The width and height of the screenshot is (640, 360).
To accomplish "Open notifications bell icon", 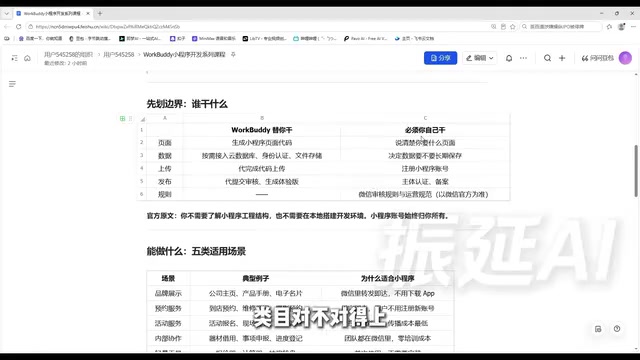I will 509,58.
